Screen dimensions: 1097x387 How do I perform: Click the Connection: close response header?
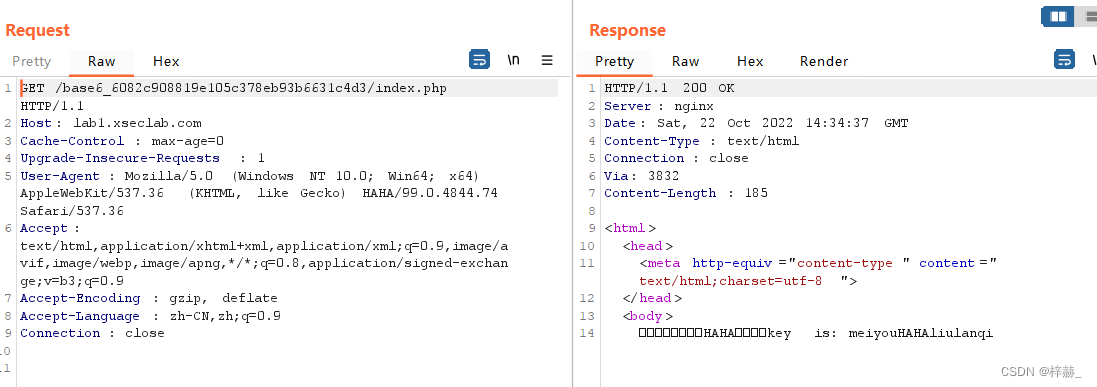677,158
